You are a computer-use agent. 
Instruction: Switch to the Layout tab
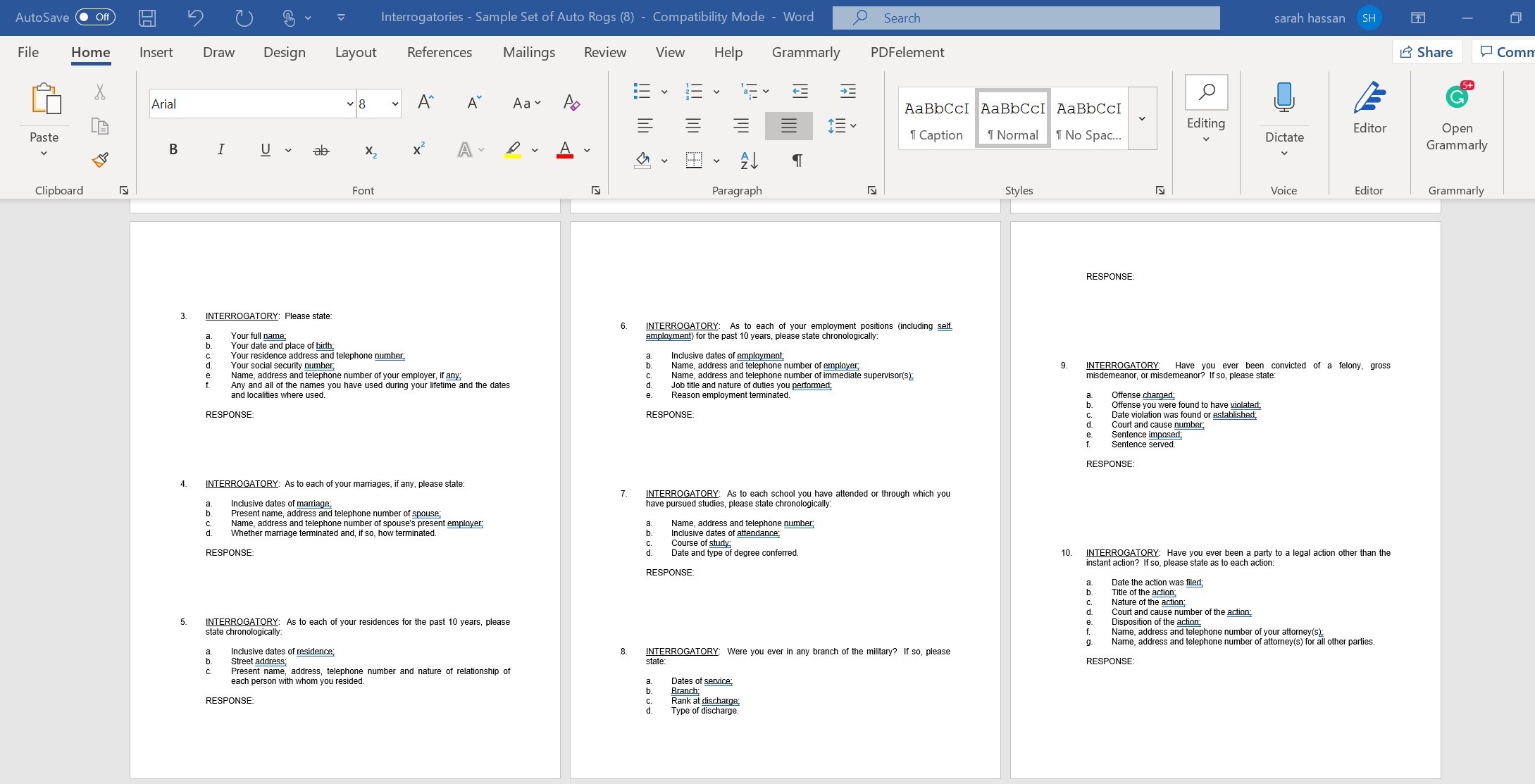355,52
